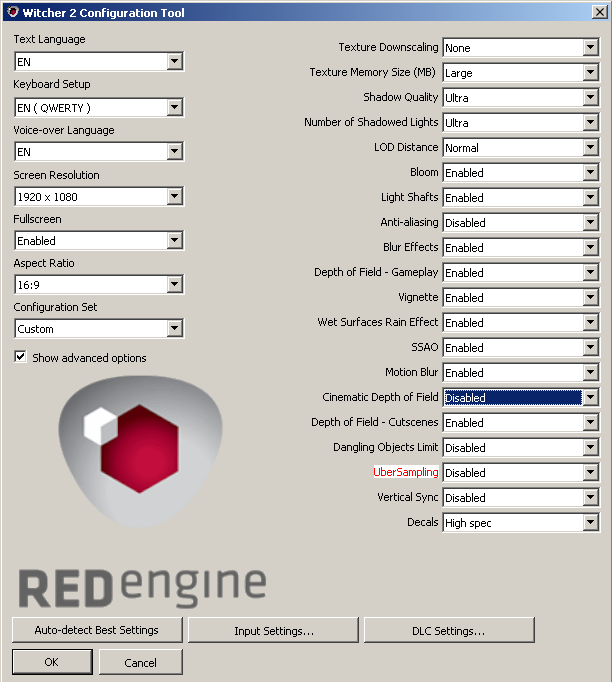
Task: Click the Witcher 2 title bar icon
Action: pos(13,12)
